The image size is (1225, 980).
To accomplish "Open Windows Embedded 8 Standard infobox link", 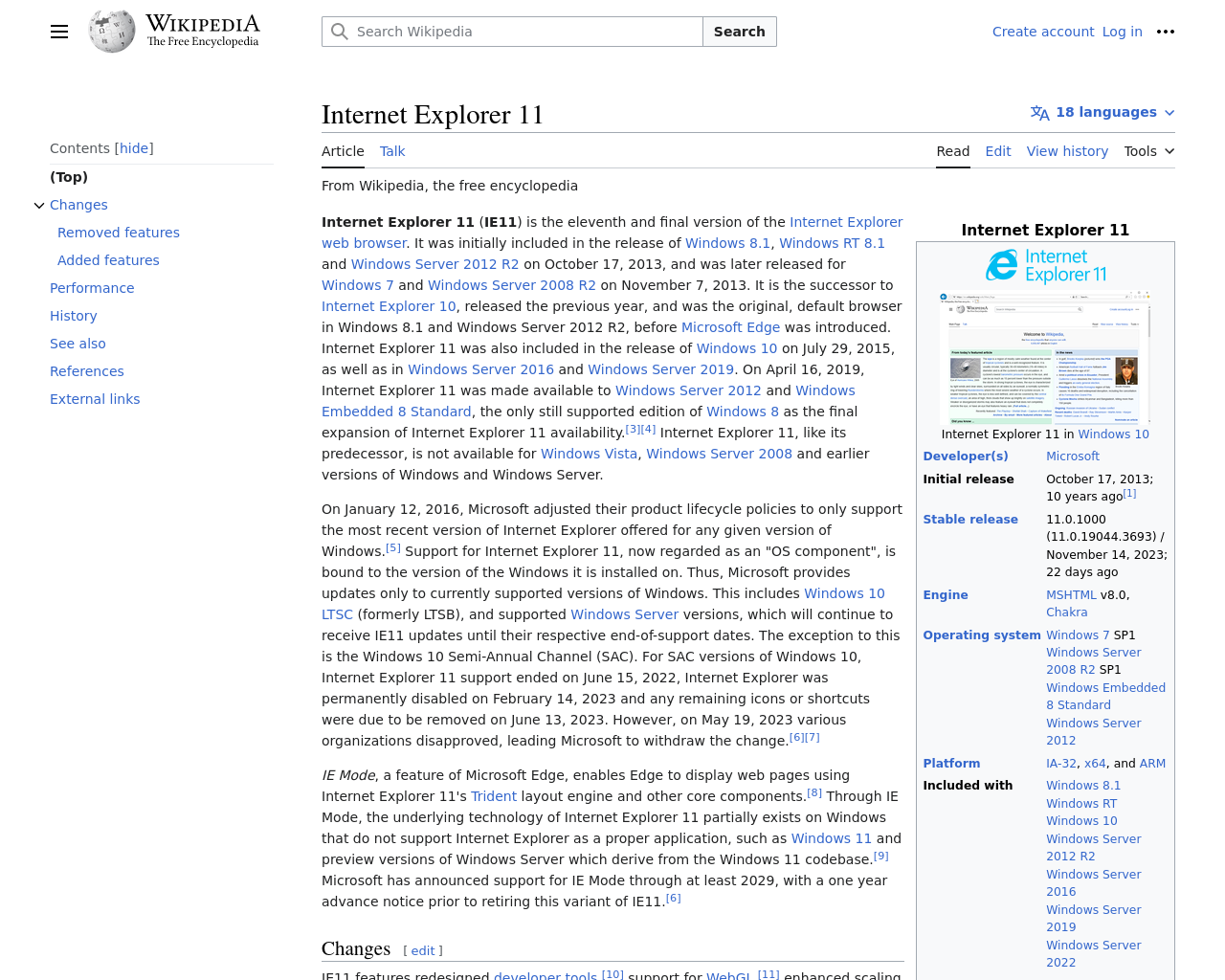I will tap(1105, 697).
